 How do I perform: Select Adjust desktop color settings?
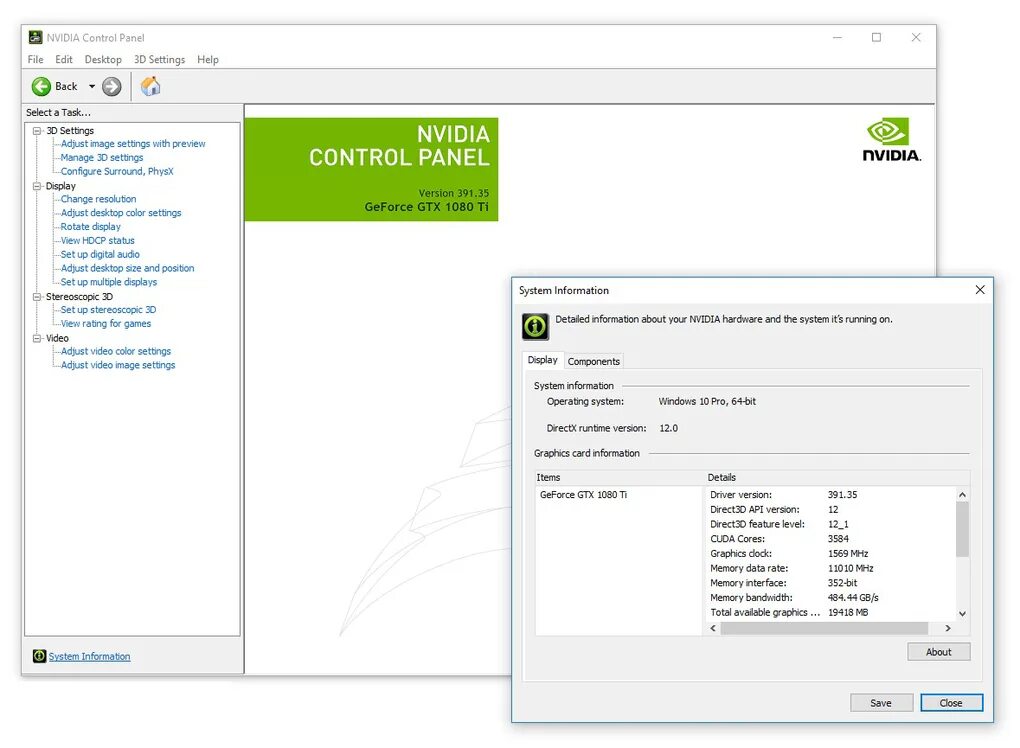pos(121,213)
